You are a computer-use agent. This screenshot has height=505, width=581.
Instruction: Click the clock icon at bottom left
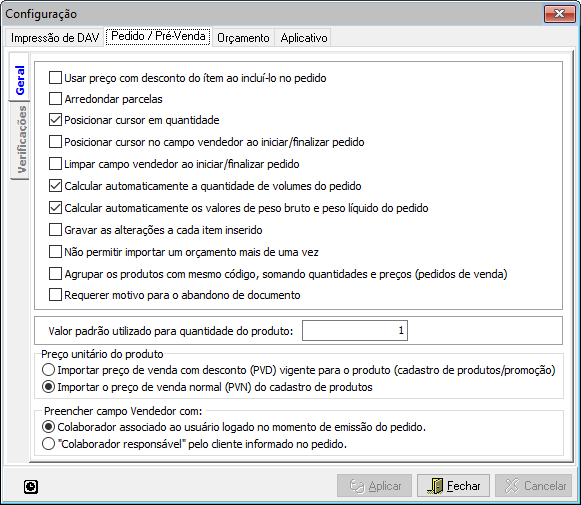[x=31, y=486]
